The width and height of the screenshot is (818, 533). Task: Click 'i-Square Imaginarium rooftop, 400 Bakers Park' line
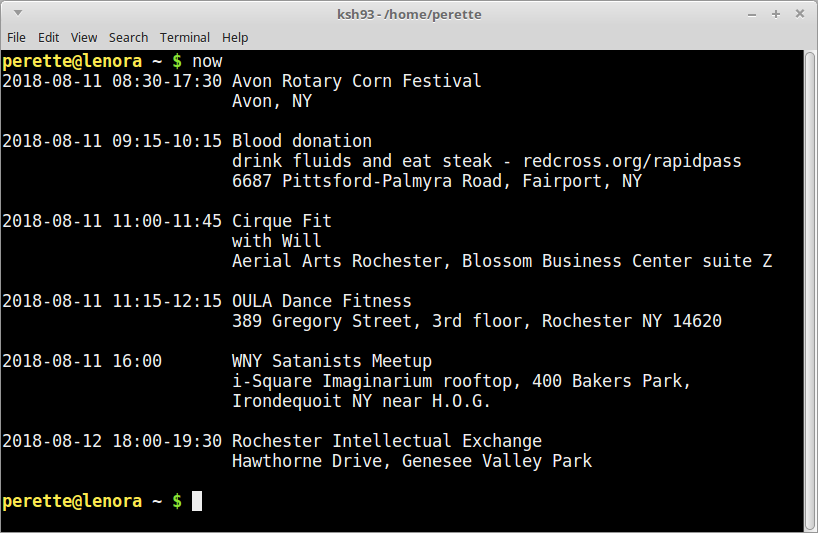pyautogui.click(x=461, y=381)
